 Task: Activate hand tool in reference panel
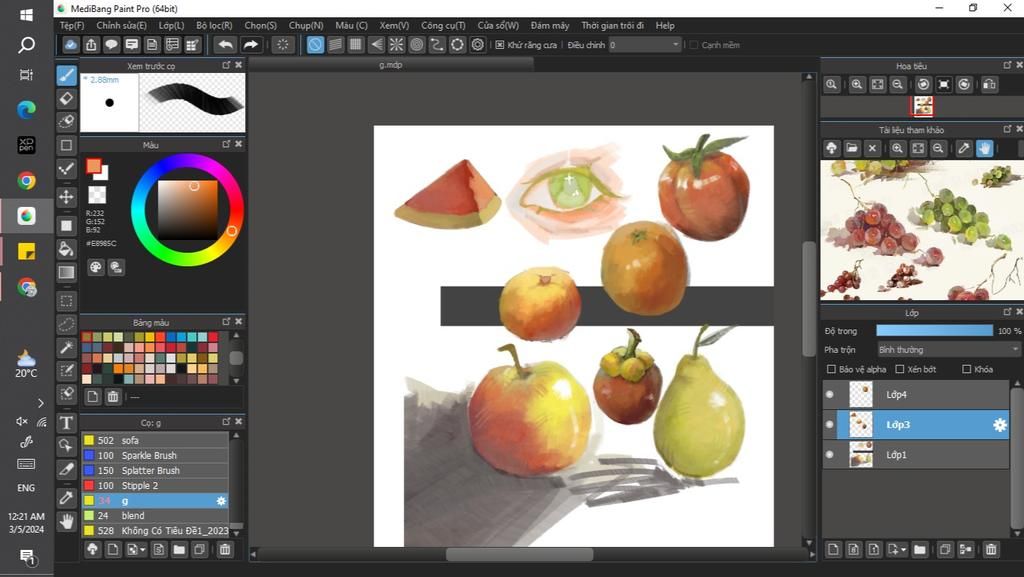(x=985, y=148)
